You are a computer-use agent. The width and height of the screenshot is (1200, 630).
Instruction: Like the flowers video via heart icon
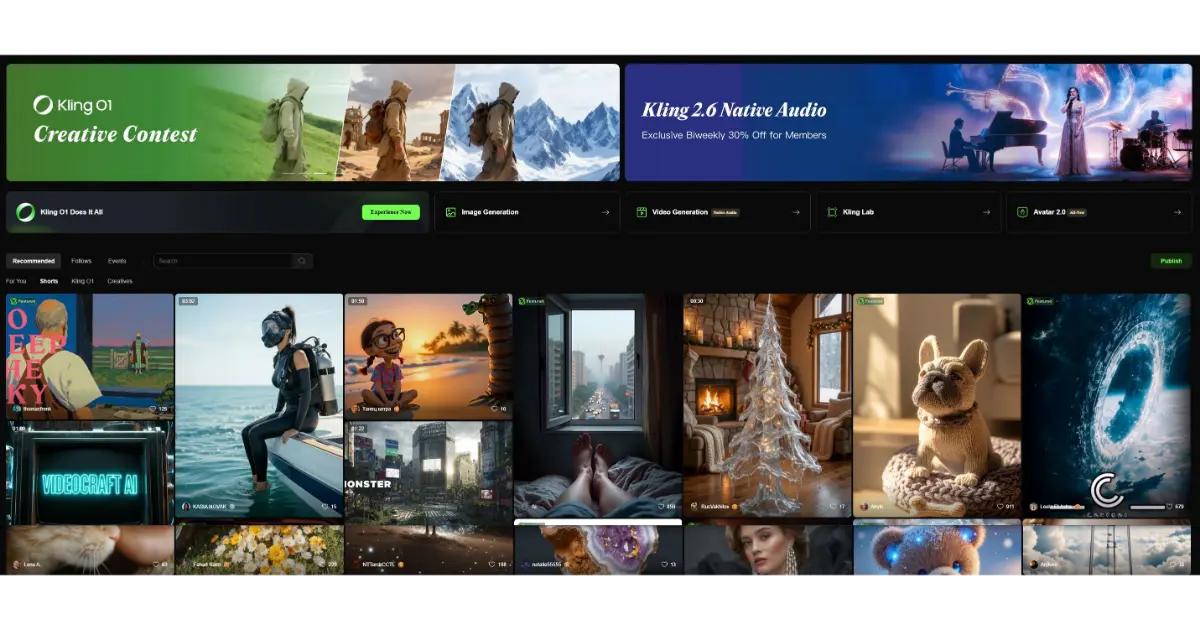pos(322,565)
